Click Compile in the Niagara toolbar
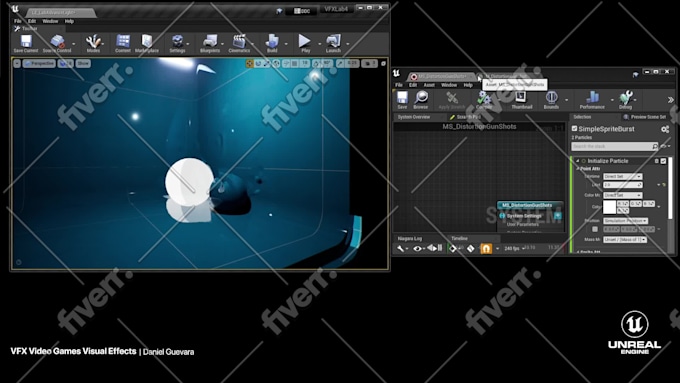680x383 pixels. click(484, 100)
